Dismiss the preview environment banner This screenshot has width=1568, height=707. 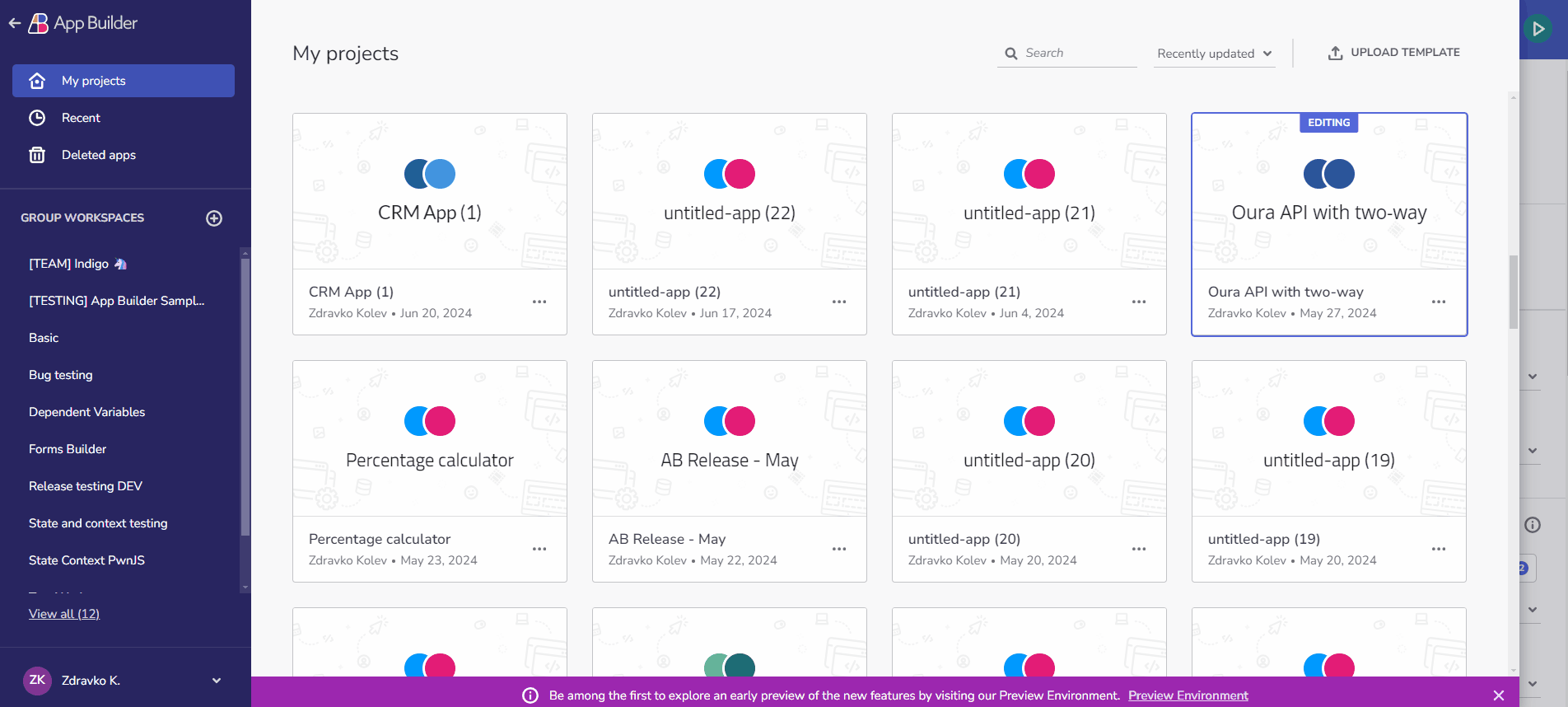[1499, 695]
